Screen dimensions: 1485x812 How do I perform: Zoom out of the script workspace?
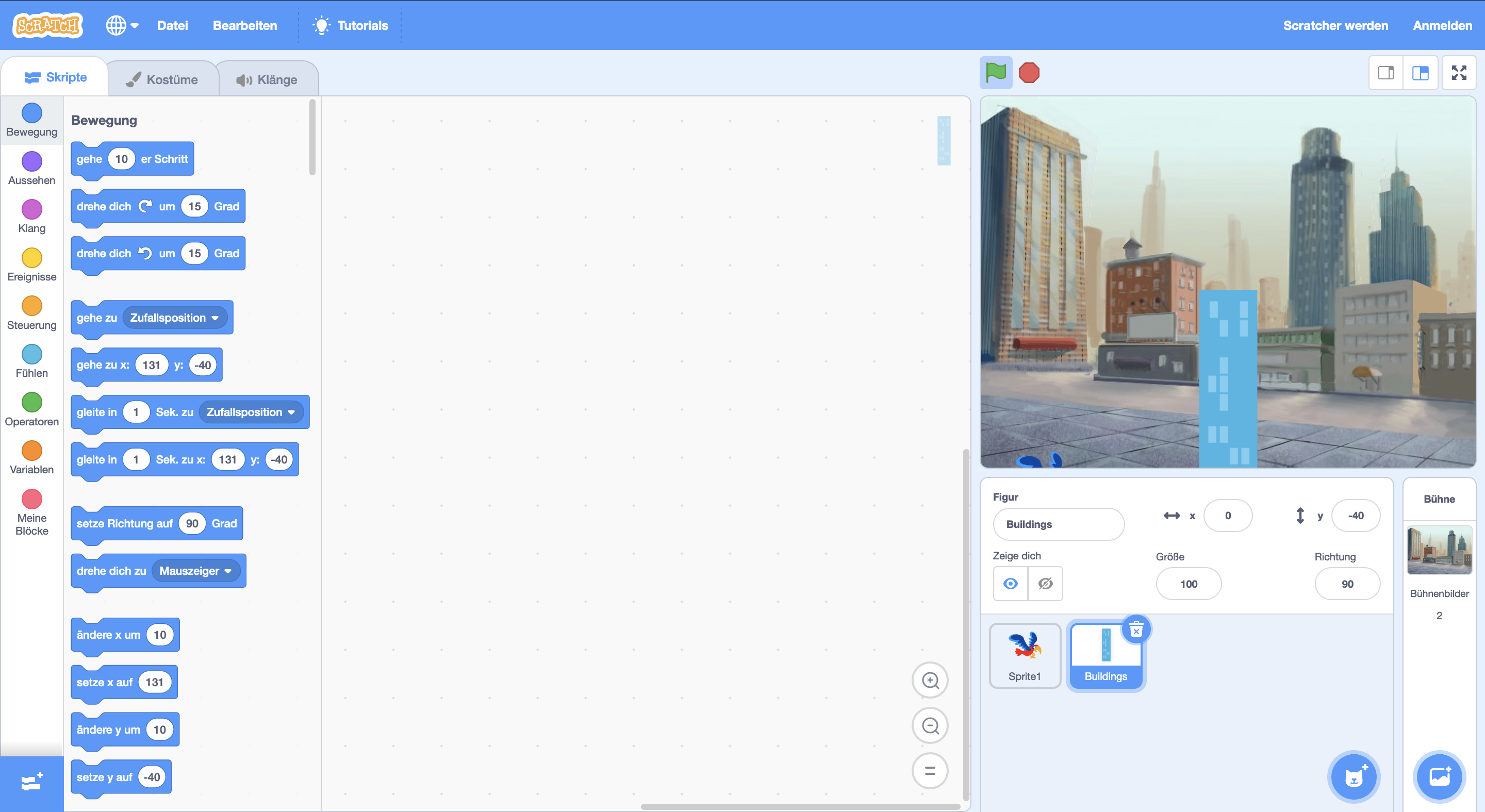point(930,725)
